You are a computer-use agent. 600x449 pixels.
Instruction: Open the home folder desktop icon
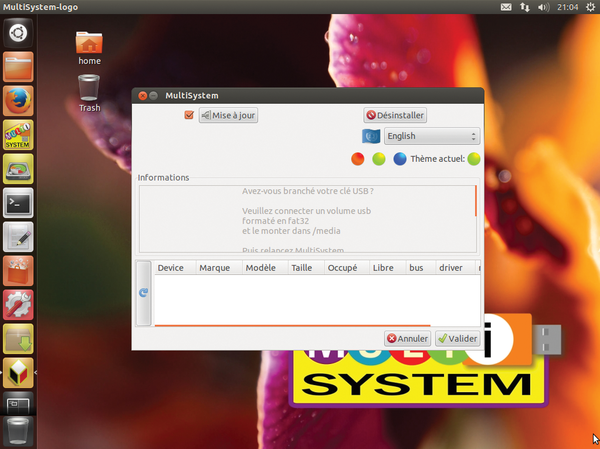[89, 48]
